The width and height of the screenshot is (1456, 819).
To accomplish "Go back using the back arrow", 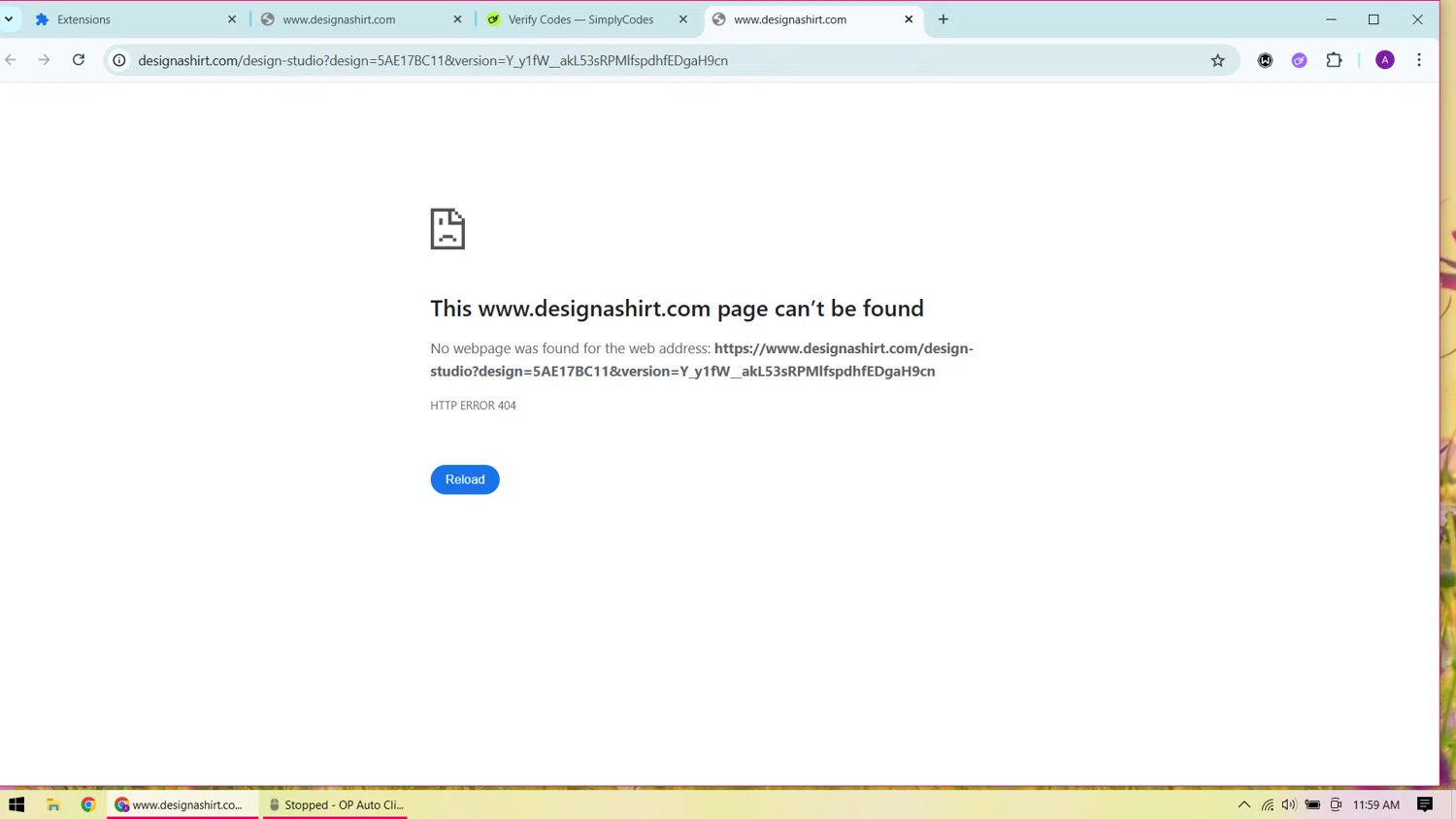I will coord(11,60).
